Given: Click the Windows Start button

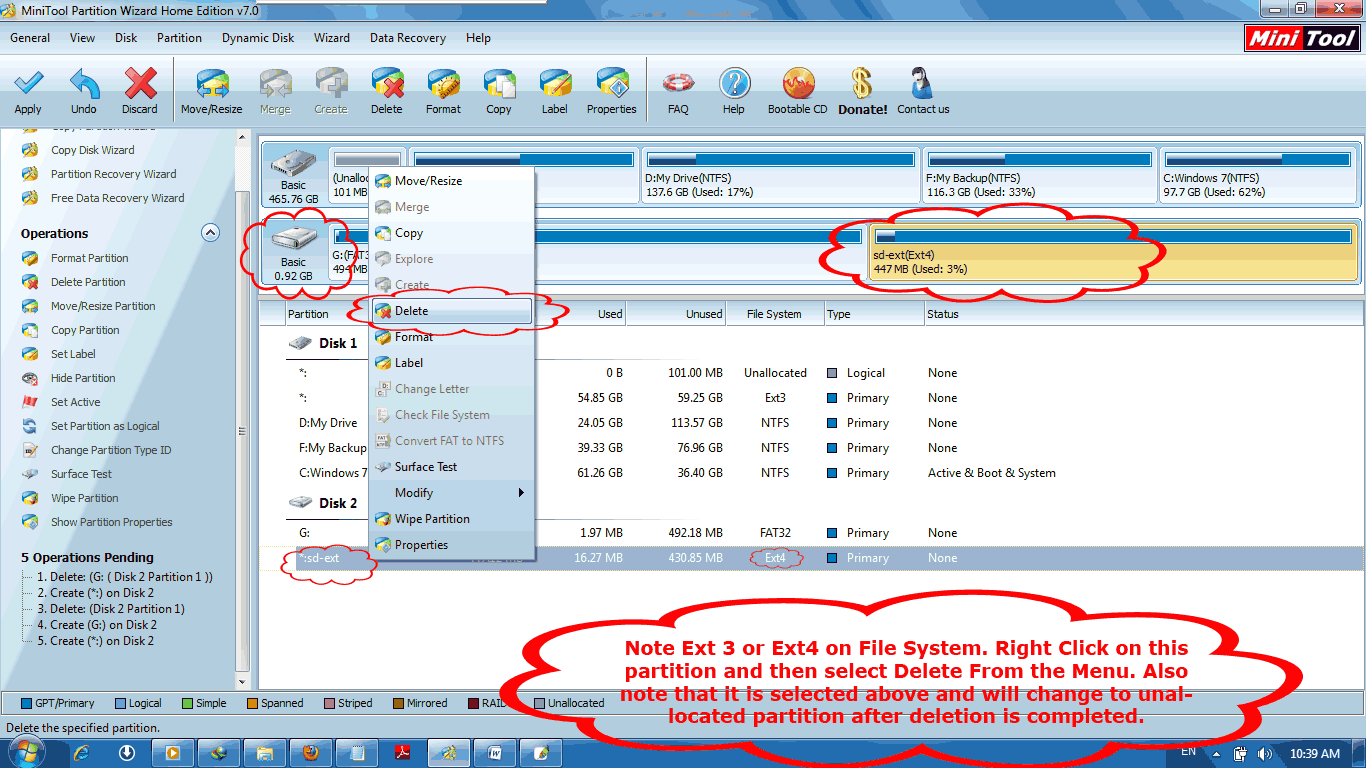Looking at the screenshot, I should (26, 752).
